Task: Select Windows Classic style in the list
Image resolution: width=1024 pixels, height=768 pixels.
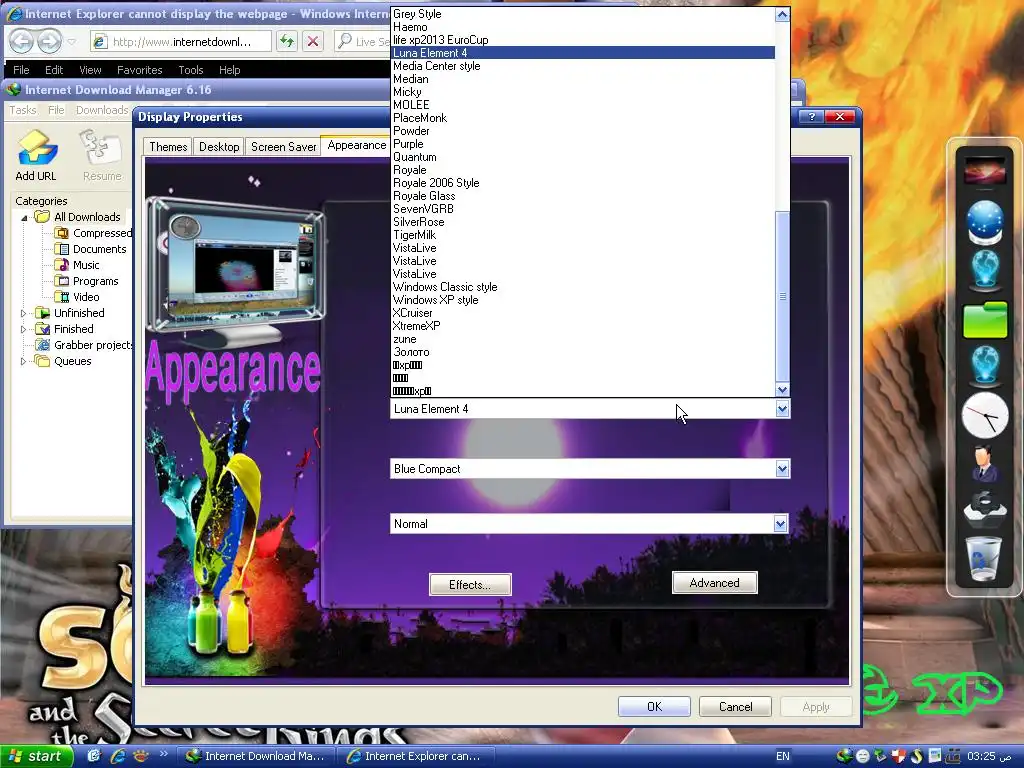Action: tap(583, 287)
